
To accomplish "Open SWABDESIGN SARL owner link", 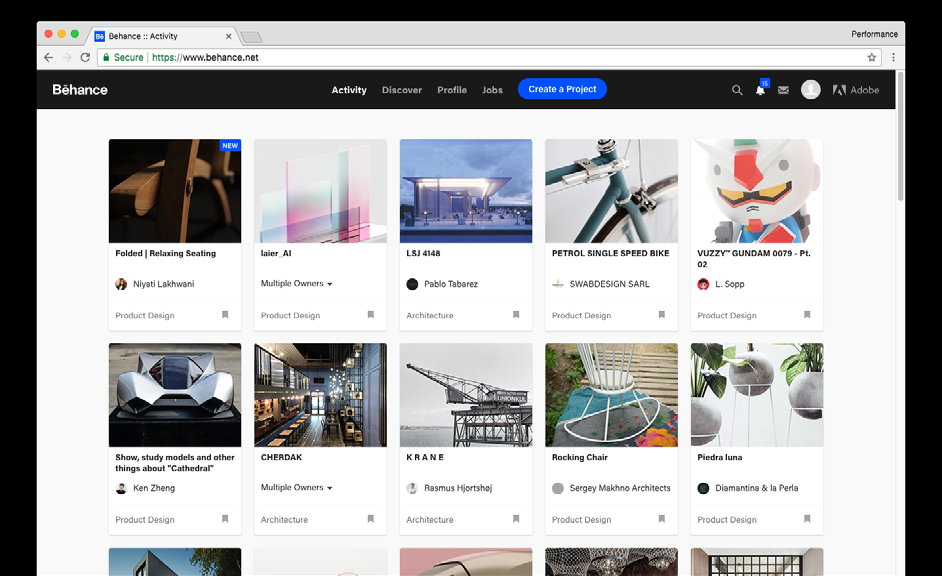I will (609, 284).
